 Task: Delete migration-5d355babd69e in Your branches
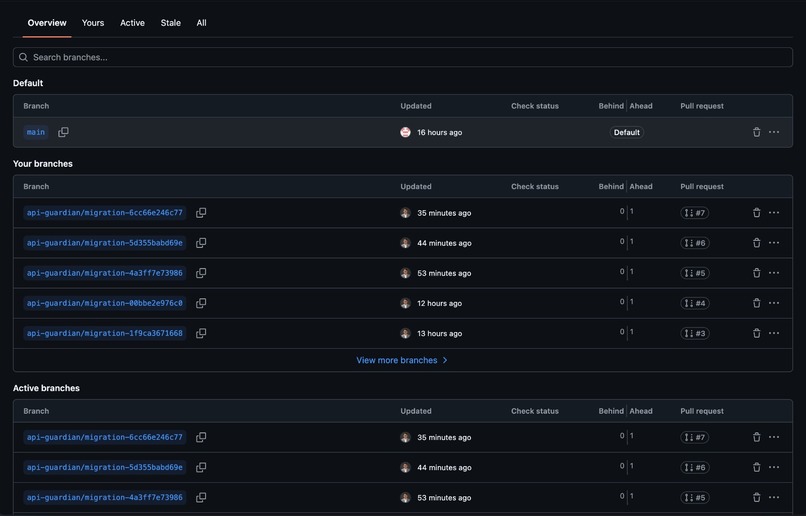click(756, 243)
